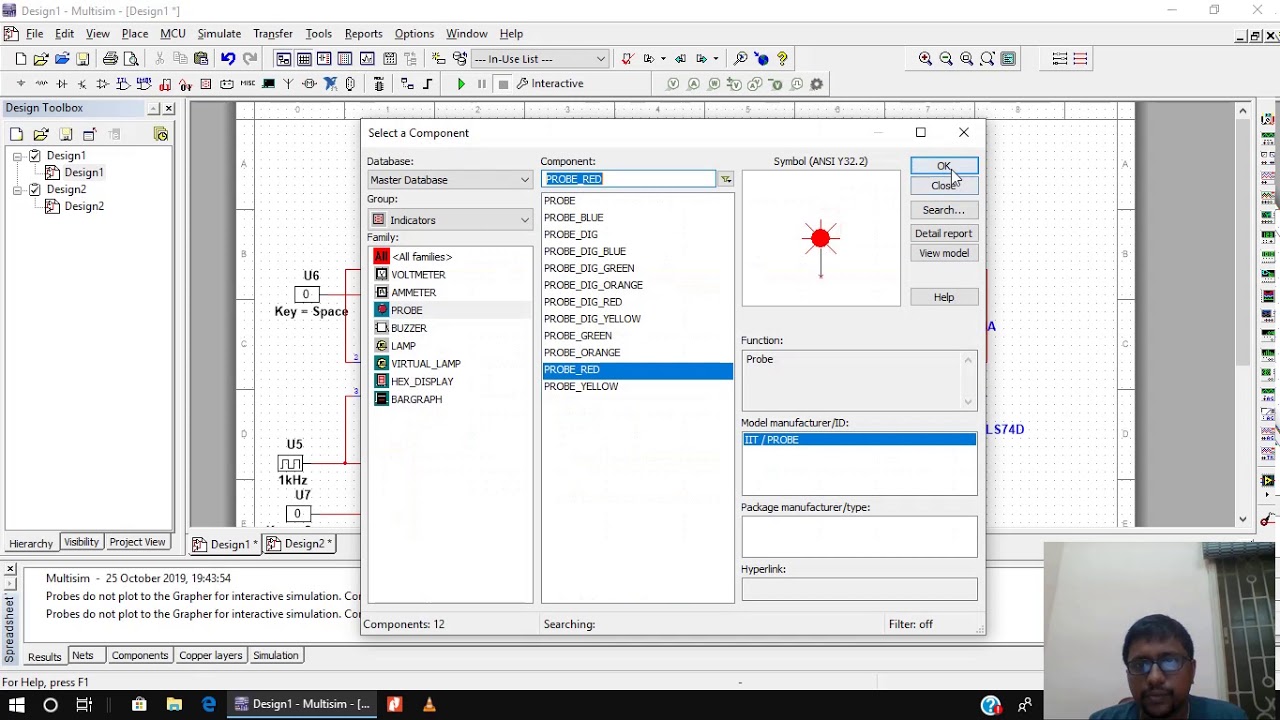Screen dimensions: 1280x720
Task: Click Design Toolbox recent designs clock icon
Action: [161, 134]
